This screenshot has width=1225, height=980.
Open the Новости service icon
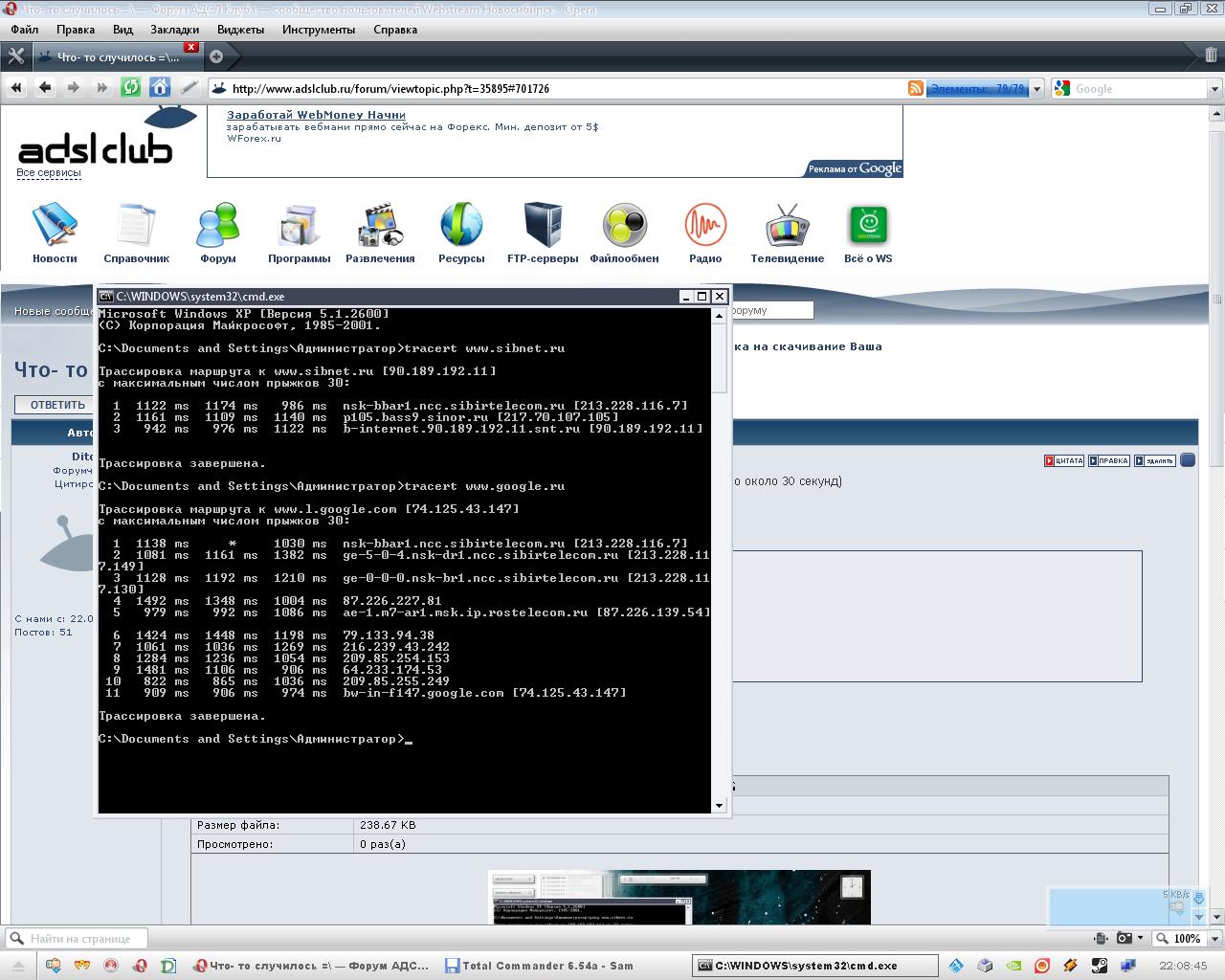coord(55,226)
